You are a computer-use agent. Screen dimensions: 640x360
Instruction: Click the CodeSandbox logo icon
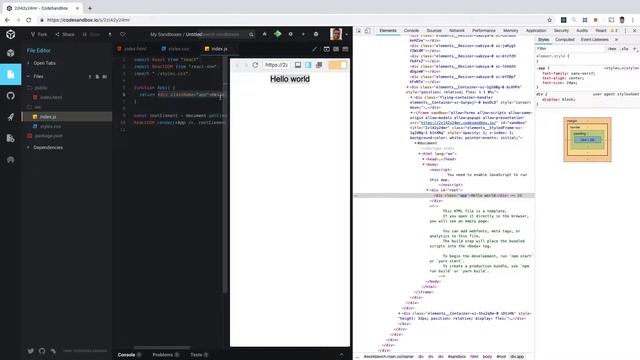pos(11,34)
